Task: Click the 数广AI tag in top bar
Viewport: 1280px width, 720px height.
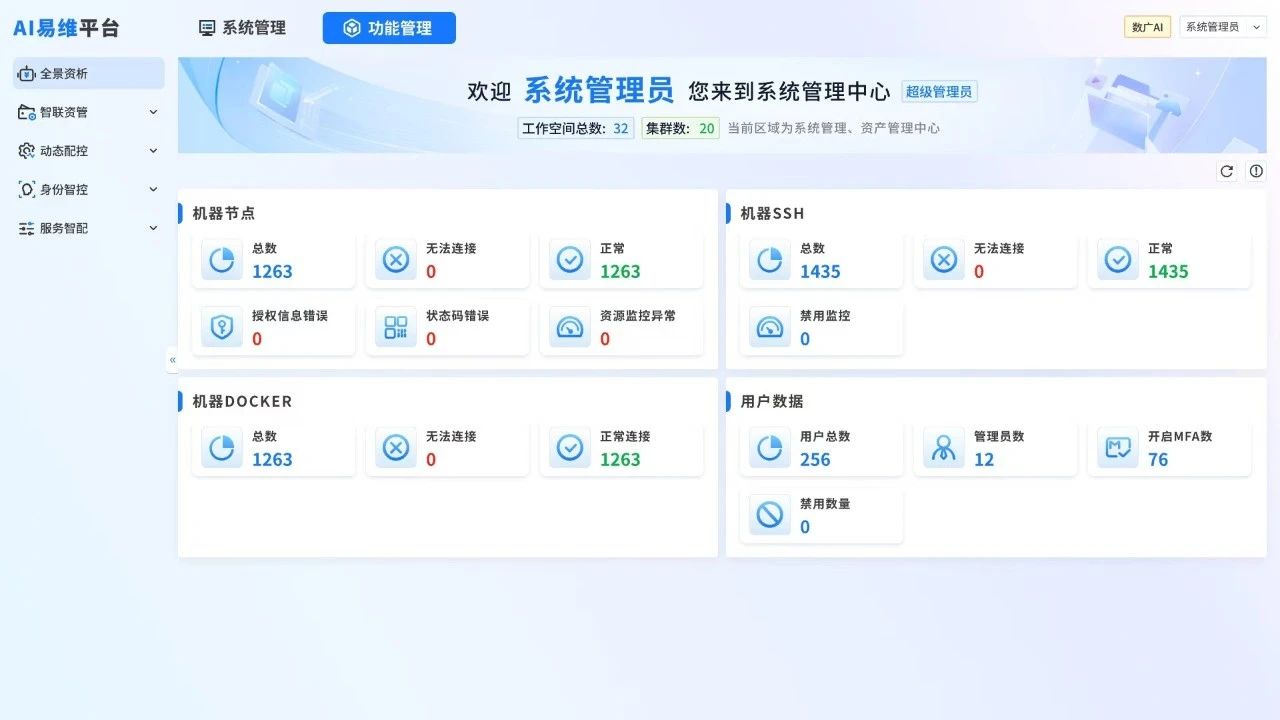Action: pos(1146,26)
